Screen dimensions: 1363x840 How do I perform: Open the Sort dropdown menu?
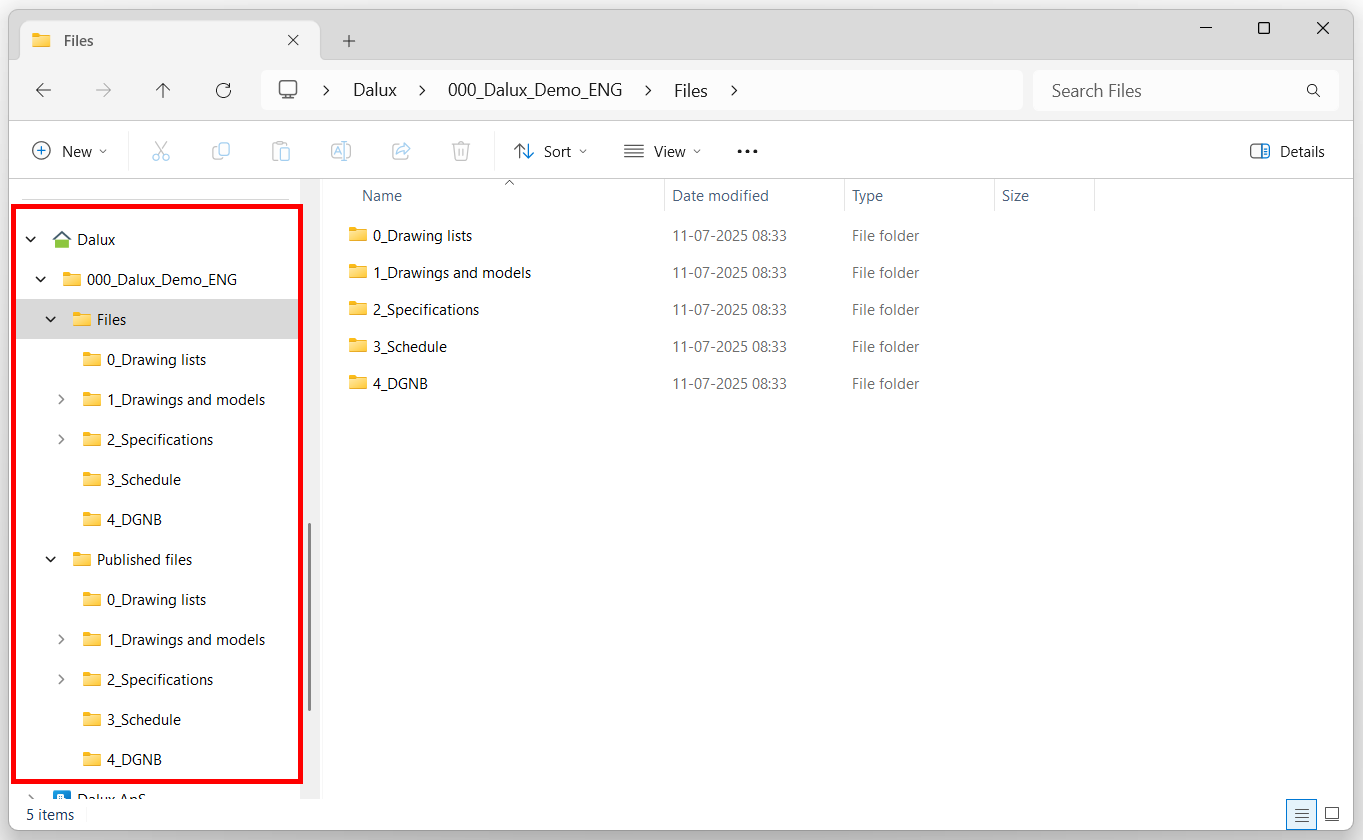pyautogui.click(x=550, y=151)
